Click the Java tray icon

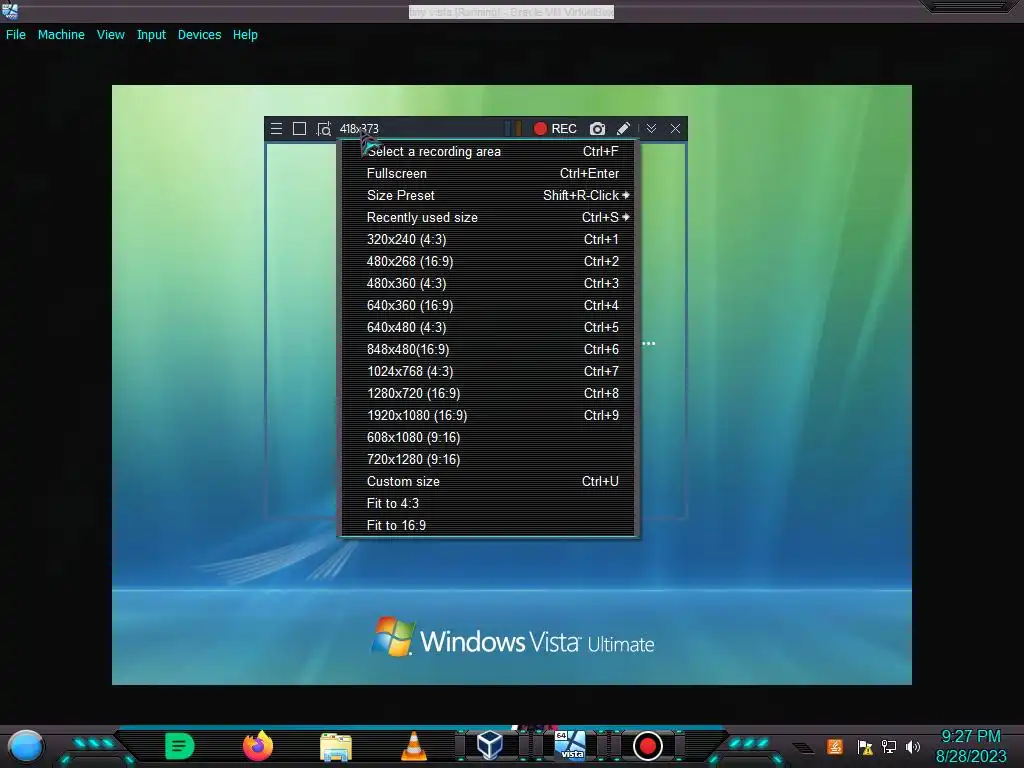(x=835, y=746)
